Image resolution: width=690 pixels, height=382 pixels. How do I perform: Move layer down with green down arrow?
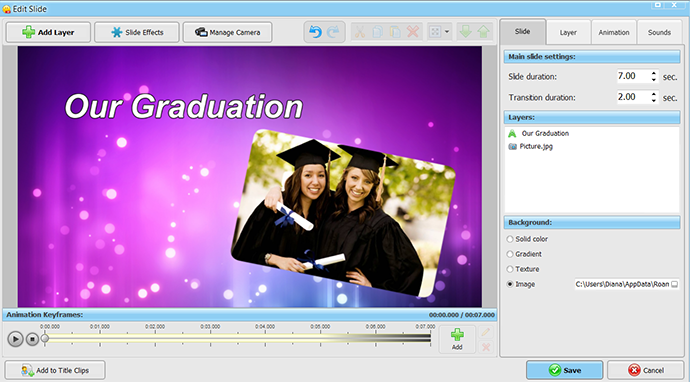[466, 32]
